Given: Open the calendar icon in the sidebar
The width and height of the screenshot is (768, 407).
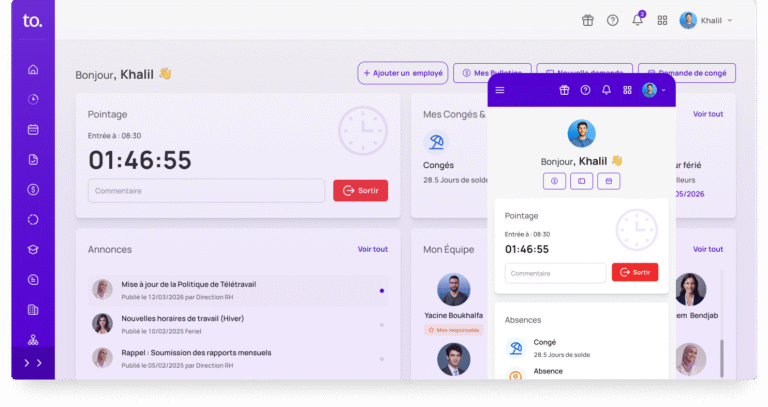Looking at the screenshot, I should [x=33, y=130].
